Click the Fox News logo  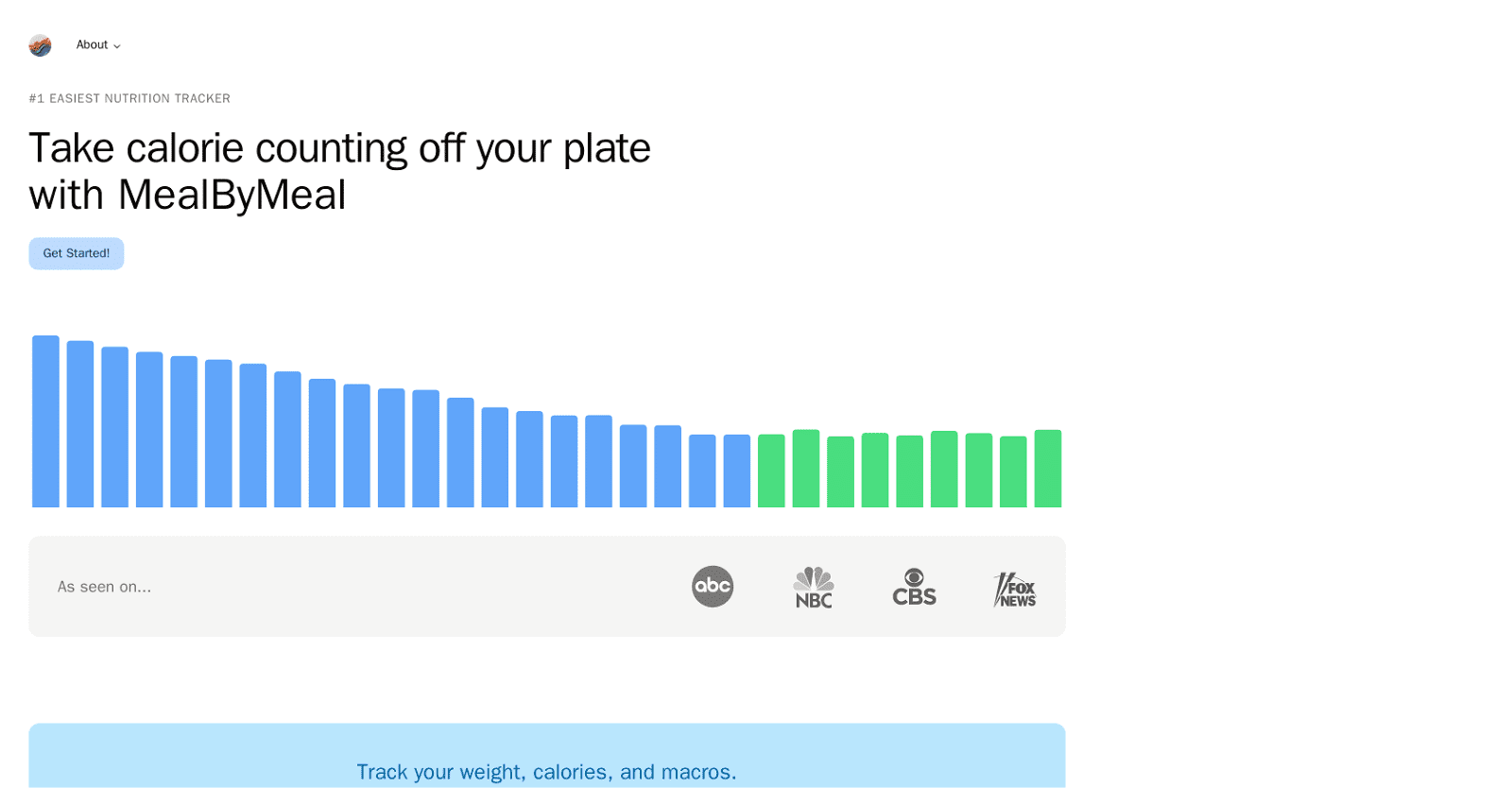coord(1015,587)
